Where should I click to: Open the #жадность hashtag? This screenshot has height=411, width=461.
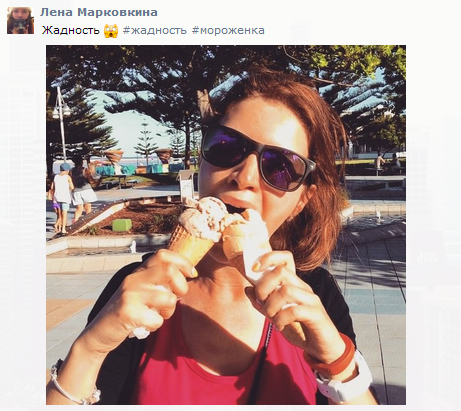tap(155, 30)
